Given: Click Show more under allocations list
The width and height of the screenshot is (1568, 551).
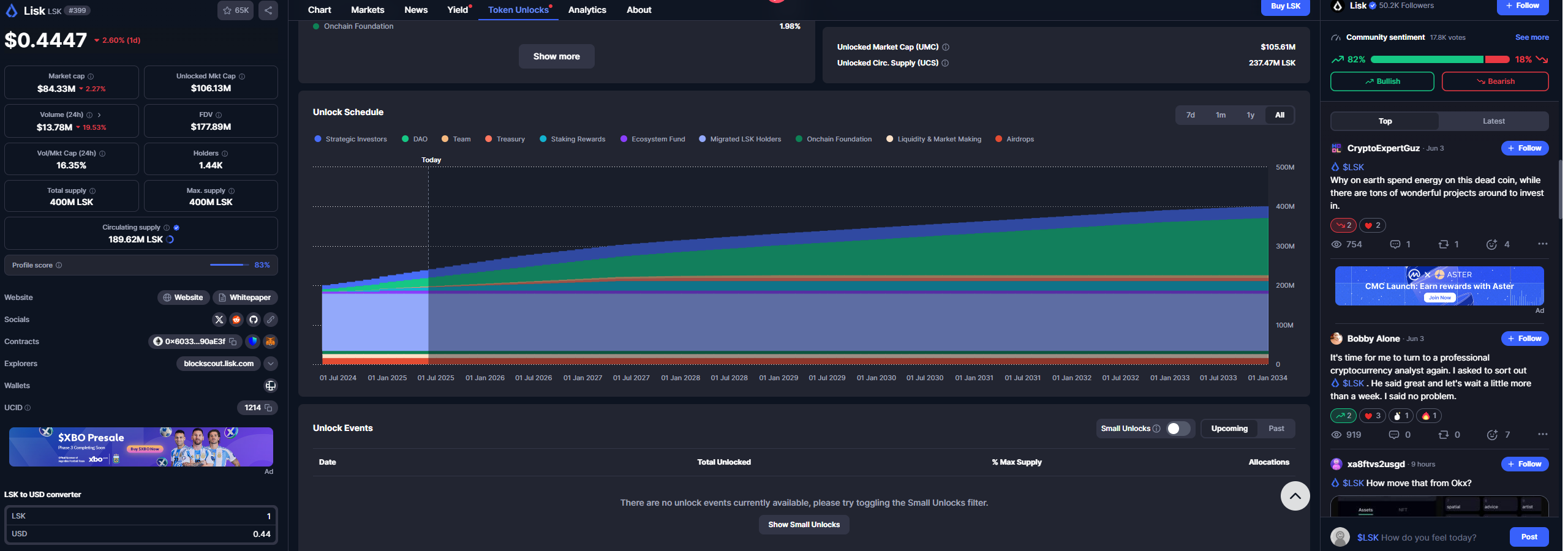Looking at the screenshot, I should 556,56.
